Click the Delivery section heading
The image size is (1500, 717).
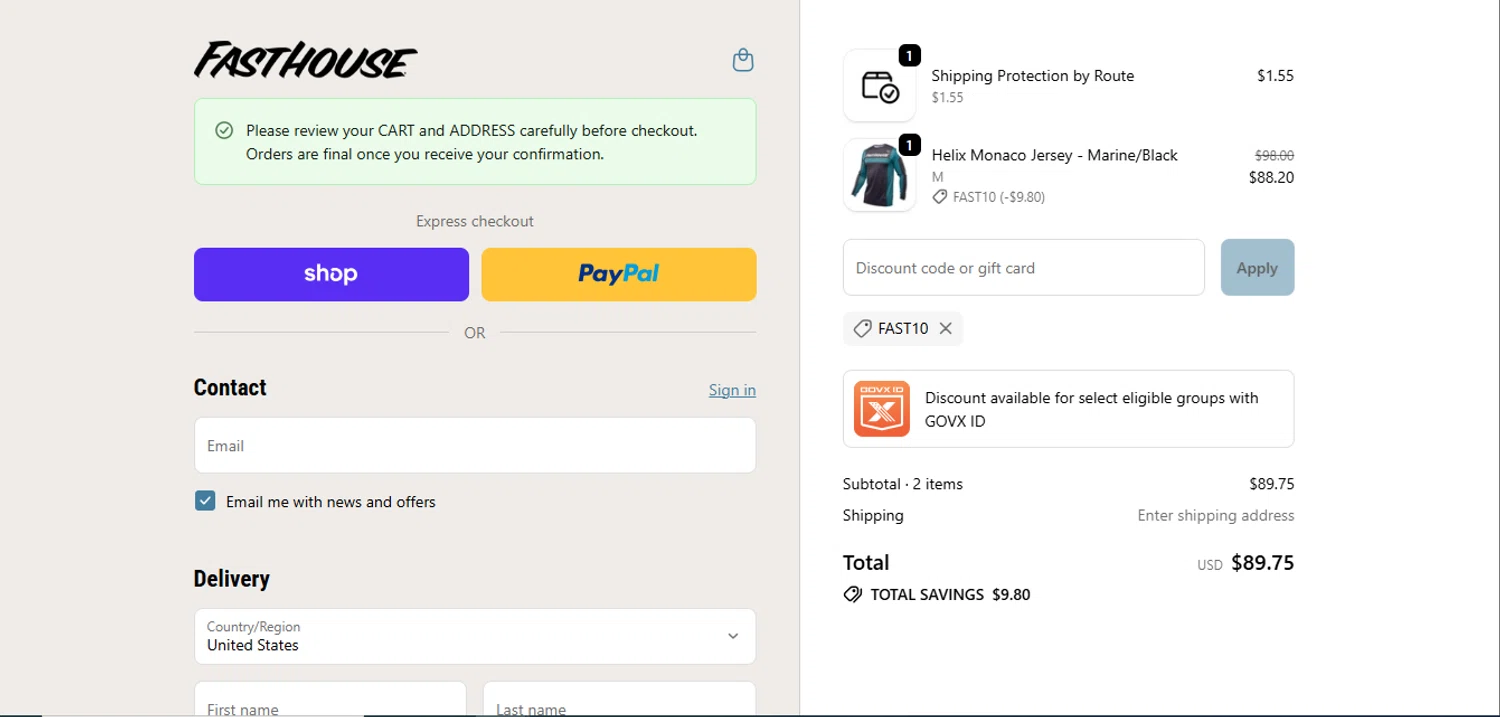(x=231, y=578)
